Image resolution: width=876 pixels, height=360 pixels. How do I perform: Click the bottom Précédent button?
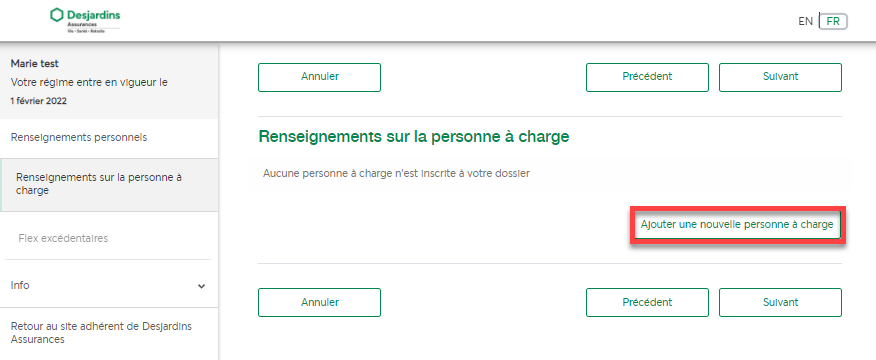pyautogui.click(x=647, y=302)
